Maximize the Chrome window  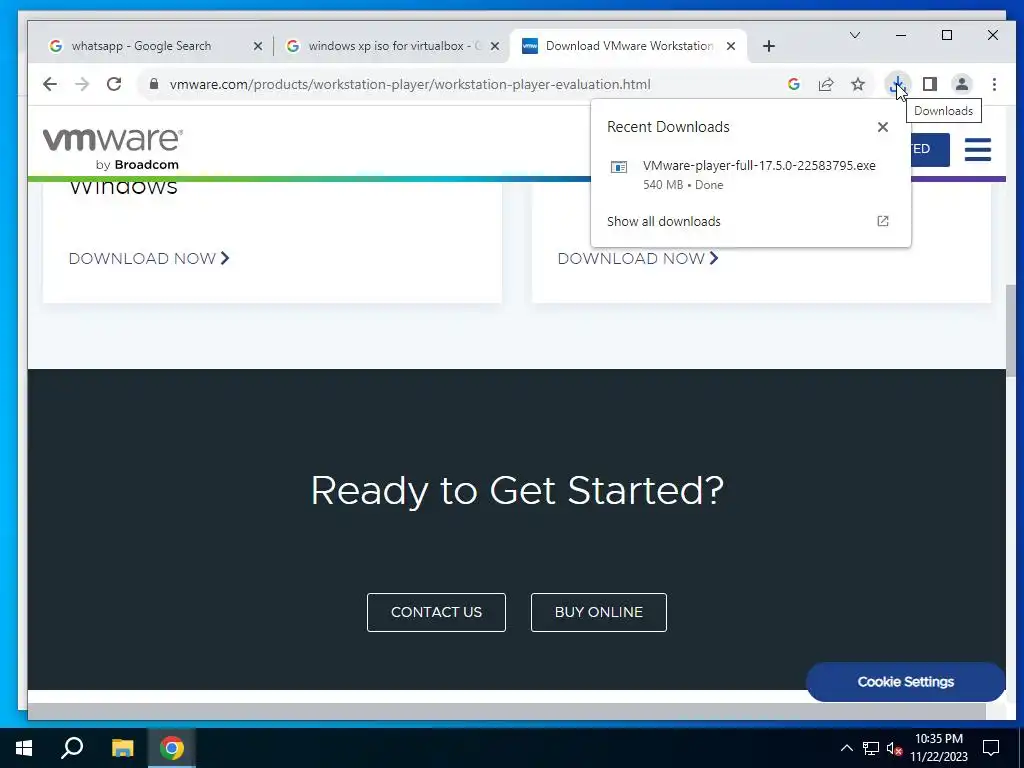[x=947, y=35]
